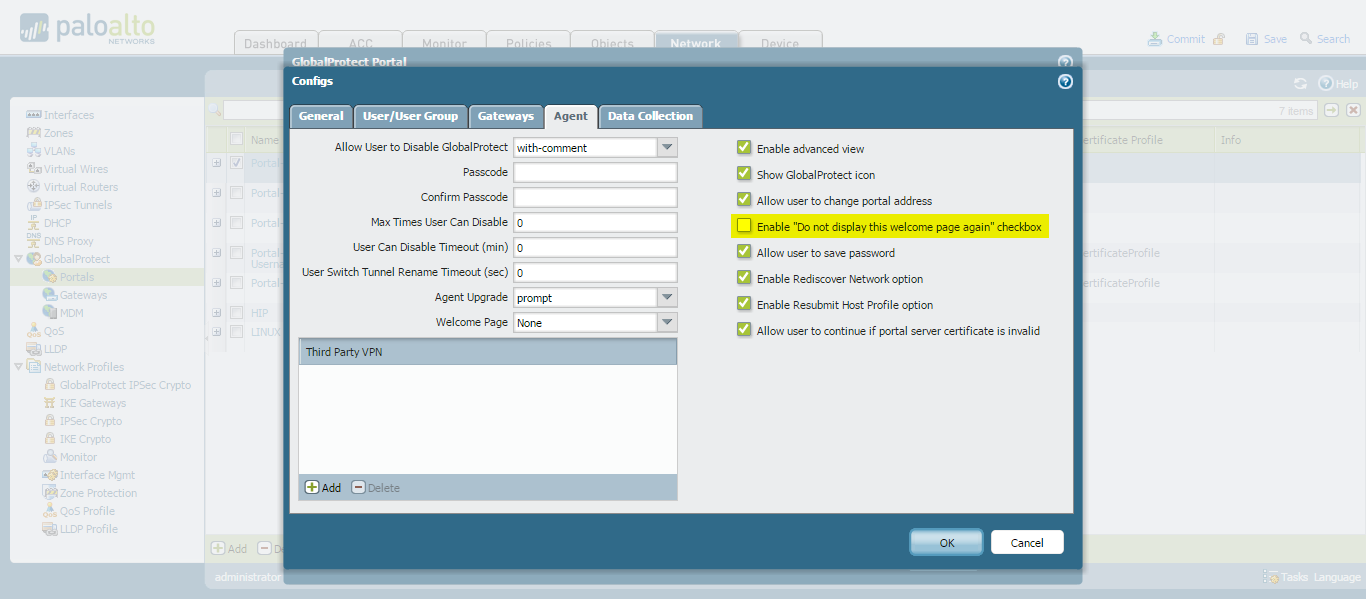Image resolution: width=1366 pixels, height=599 pixels.
Task: Open Help in the background page
Action: (1338, 83)
